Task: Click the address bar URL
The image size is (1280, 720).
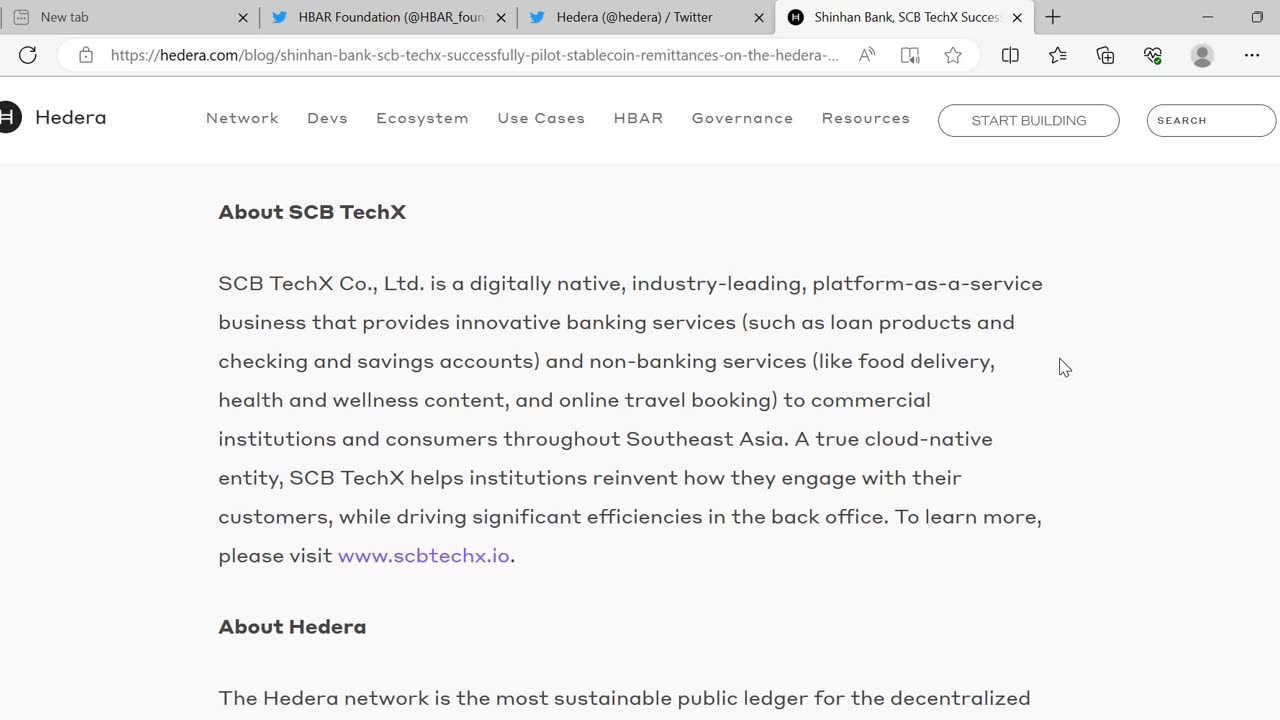Action: pos(475,55)
